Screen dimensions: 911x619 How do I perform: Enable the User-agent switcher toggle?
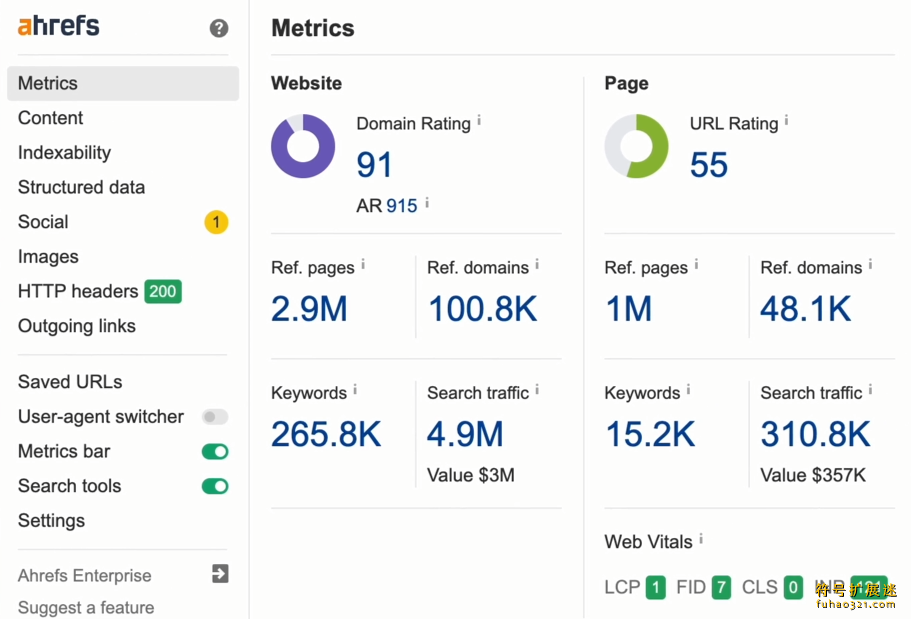click(x=215, y=417)
